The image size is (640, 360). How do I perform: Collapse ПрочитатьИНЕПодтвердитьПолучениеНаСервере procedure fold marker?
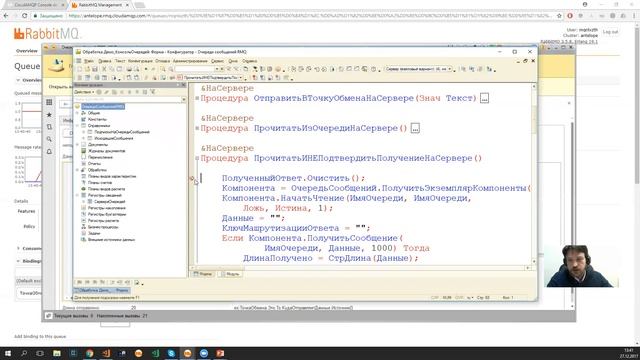[x=197, y=158]
